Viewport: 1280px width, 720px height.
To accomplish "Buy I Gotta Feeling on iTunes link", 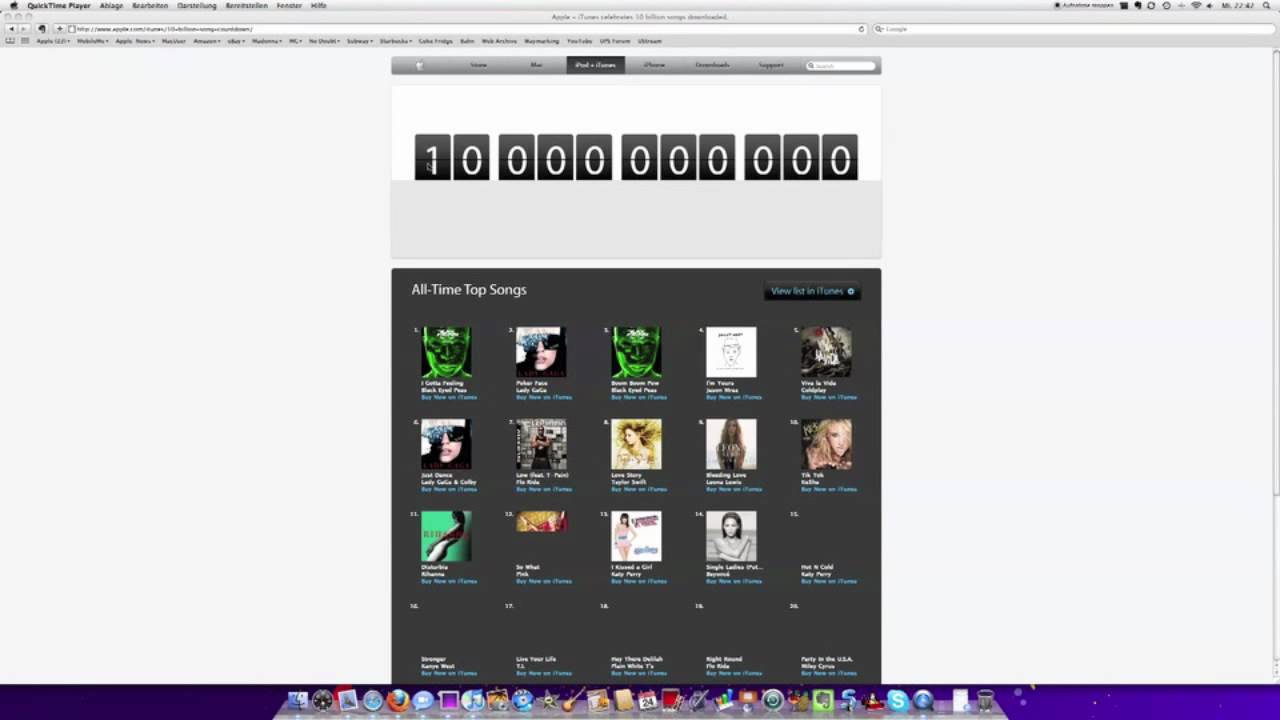I will [449, 397].
